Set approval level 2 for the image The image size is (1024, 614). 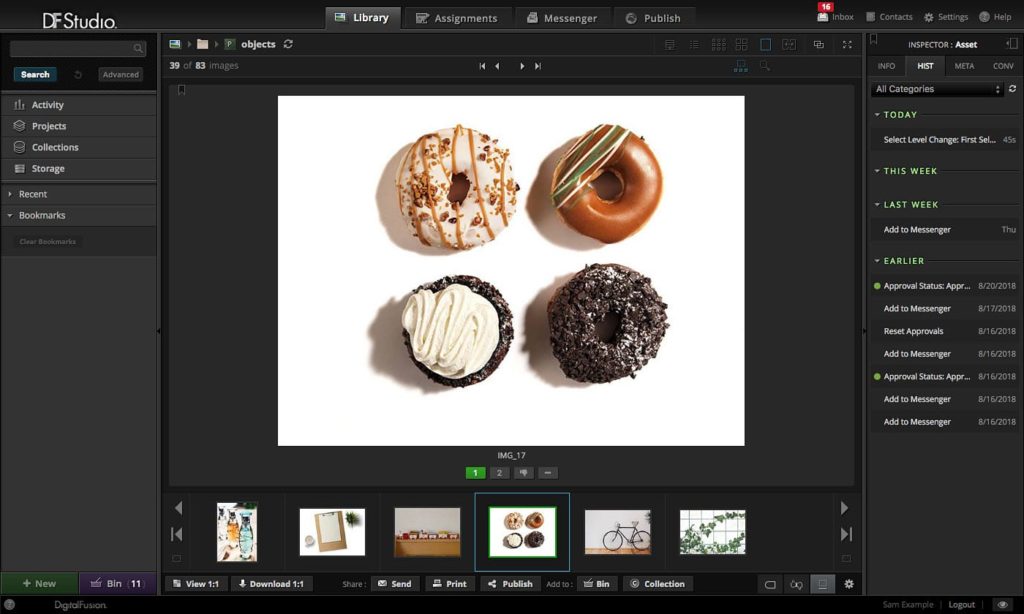(x=500, y=473)
